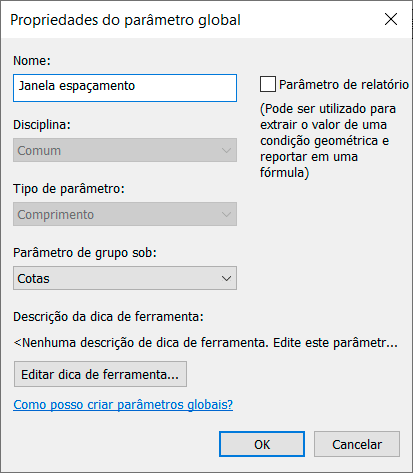Close the dialog with the X icon
Image resolution: width=413 pixels, height=473 pixels.
point(391,19)
